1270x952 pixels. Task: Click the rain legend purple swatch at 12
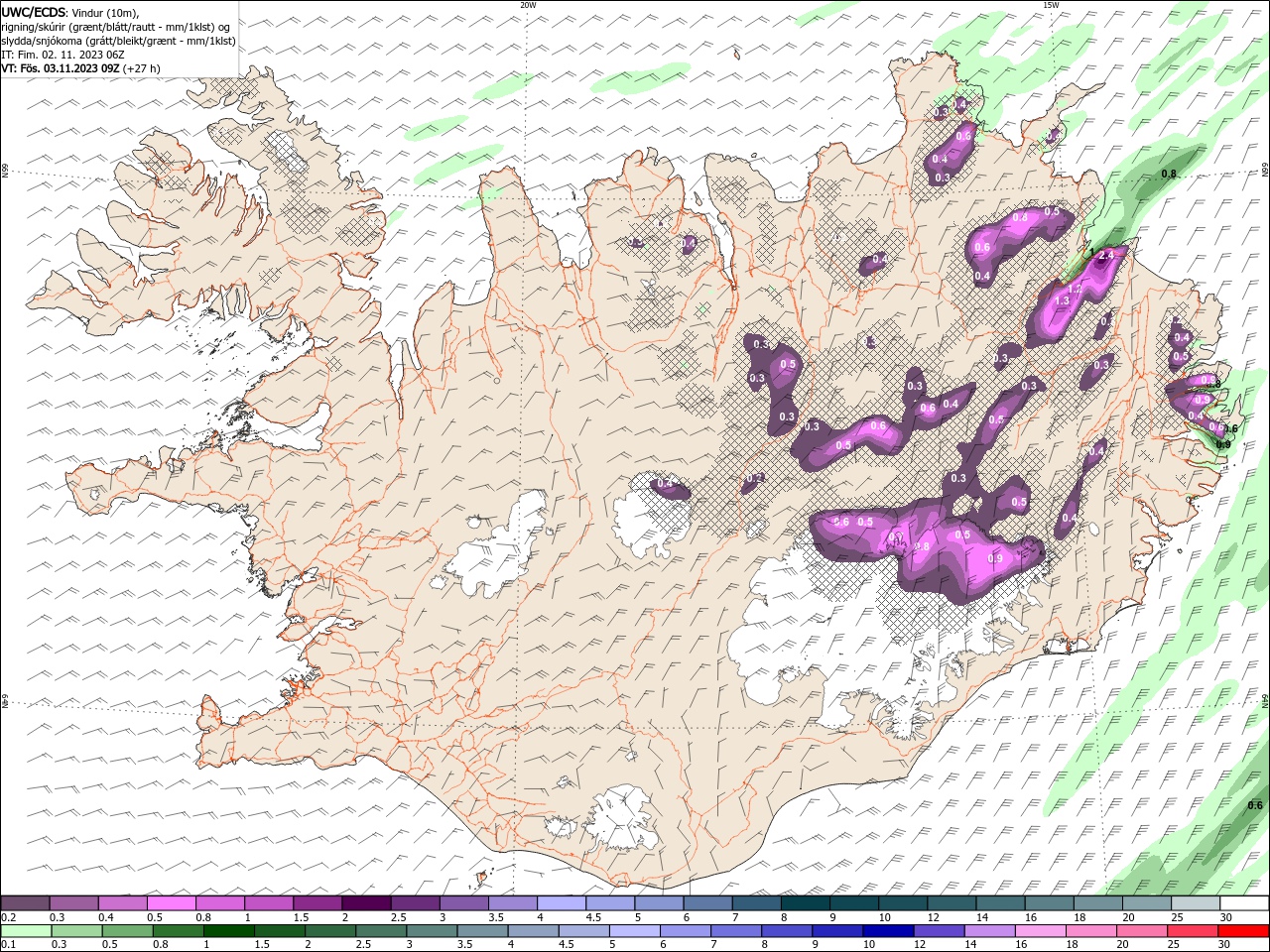click(x=940, y=931)
